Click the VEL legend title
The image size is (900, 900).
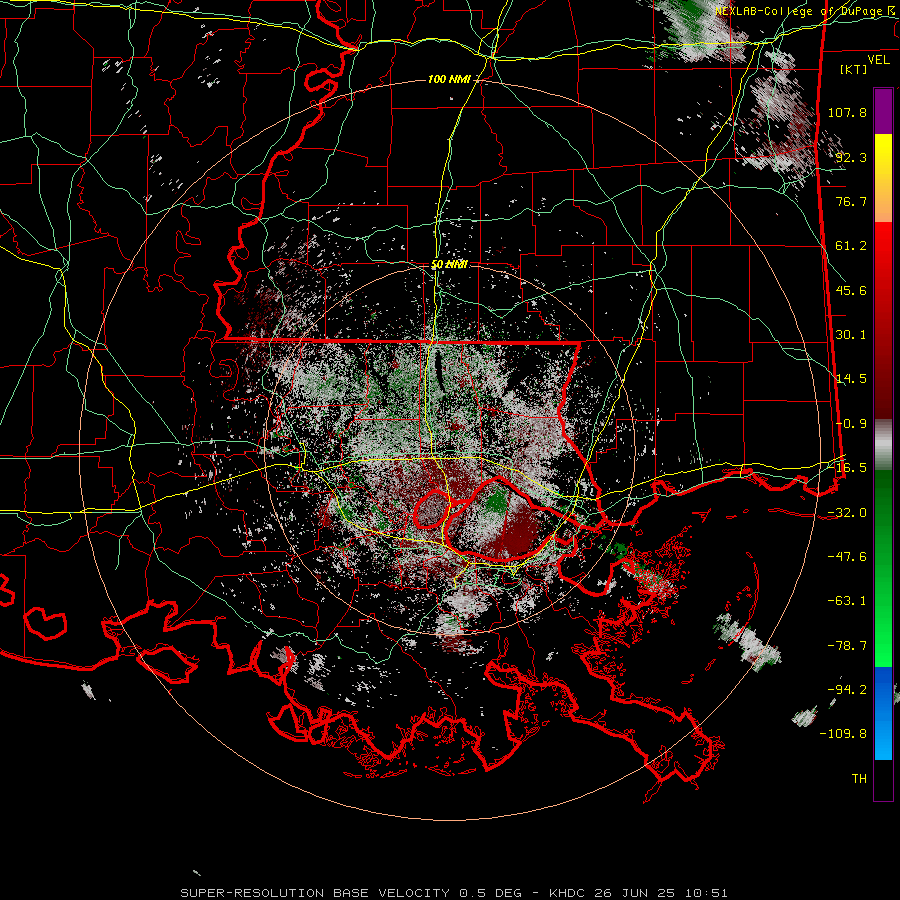878,60
